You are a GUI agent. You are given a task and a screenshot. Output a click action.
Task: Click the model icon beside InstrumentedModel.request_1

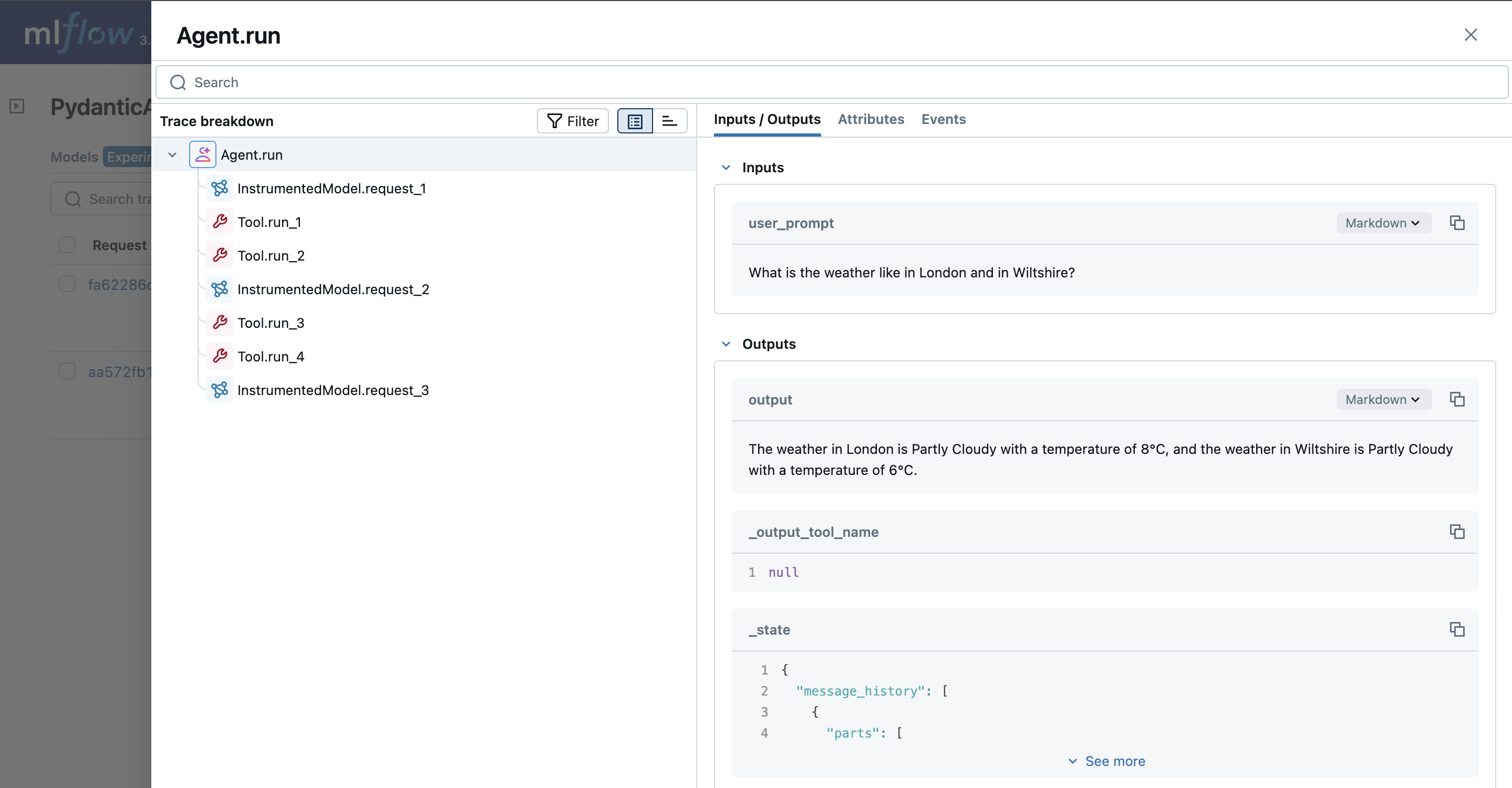pos(220,189)
